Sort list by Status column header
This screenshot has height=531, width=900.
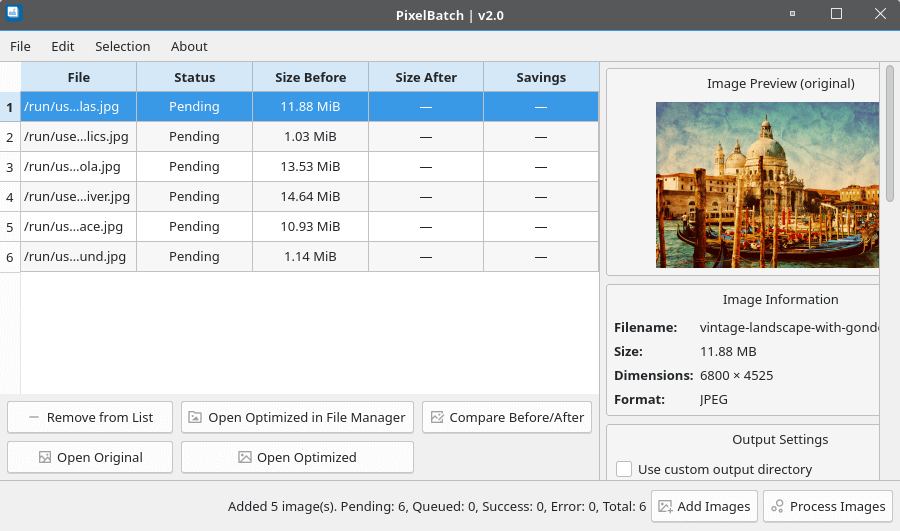(x=194, y=77)
